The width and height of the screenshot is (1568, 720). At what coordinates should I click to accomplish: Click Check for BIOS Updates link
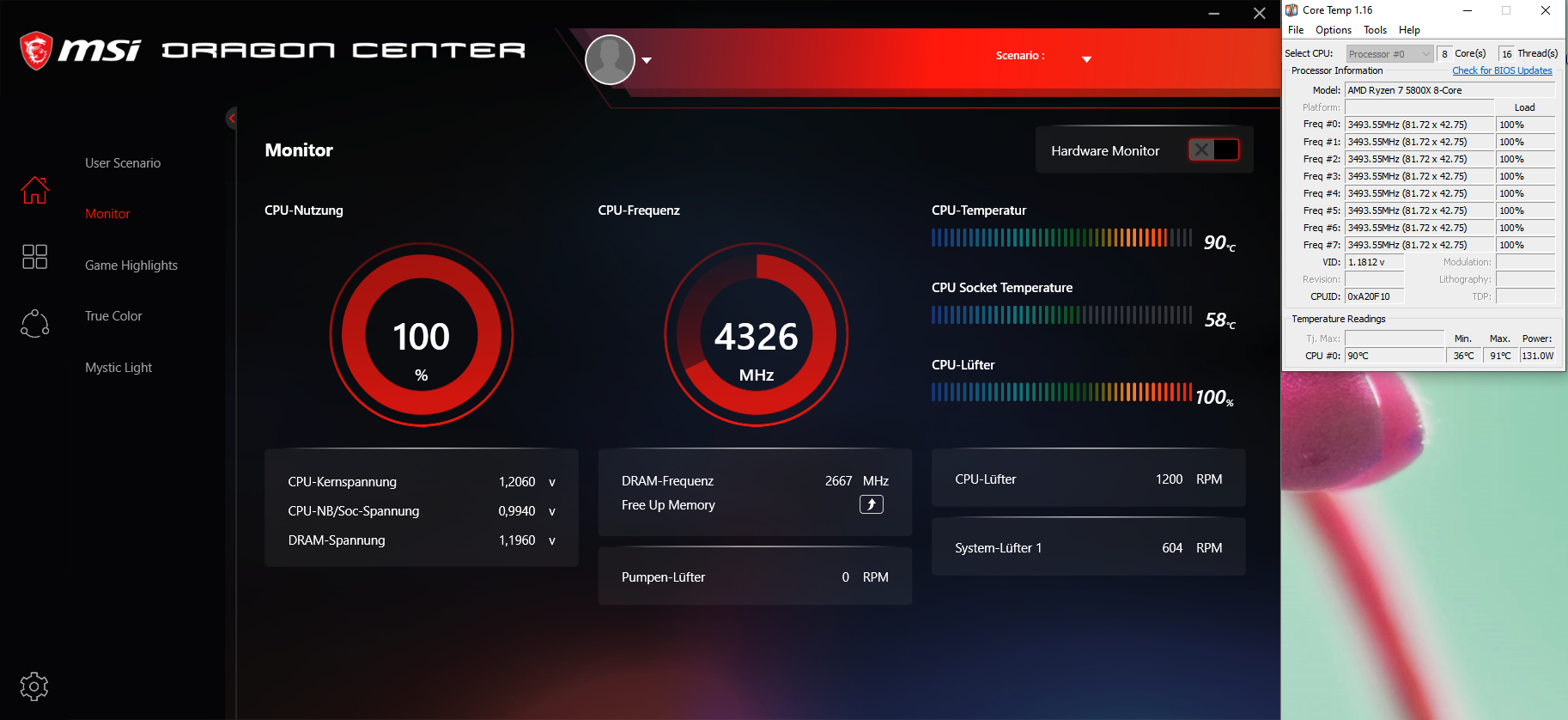pos(1502,70)
